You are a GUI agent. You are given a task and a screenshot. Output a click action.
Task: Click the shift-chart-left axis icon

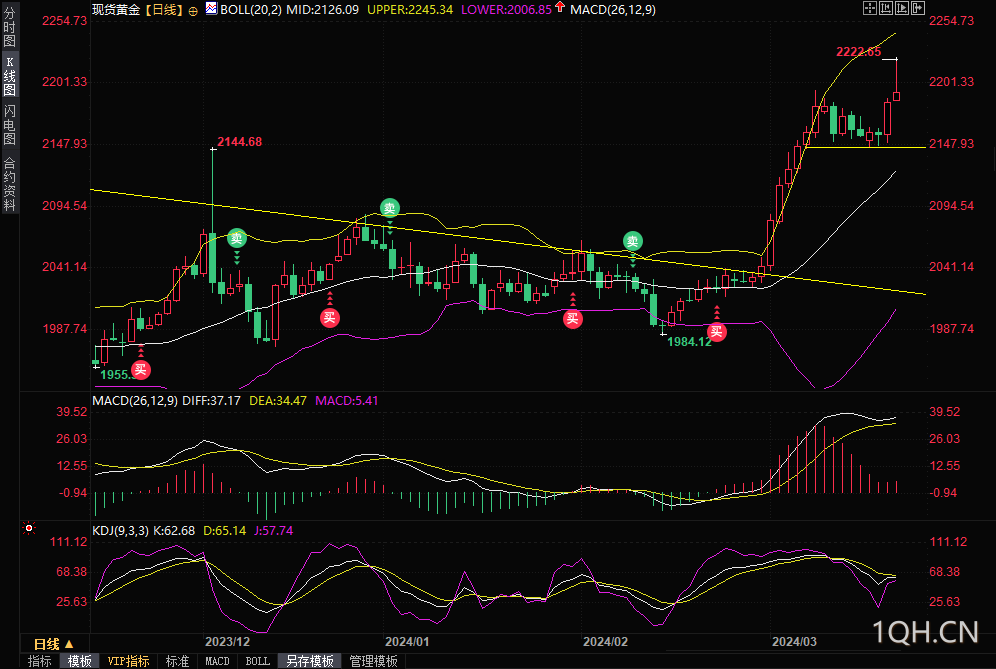[x=885, y=8]
